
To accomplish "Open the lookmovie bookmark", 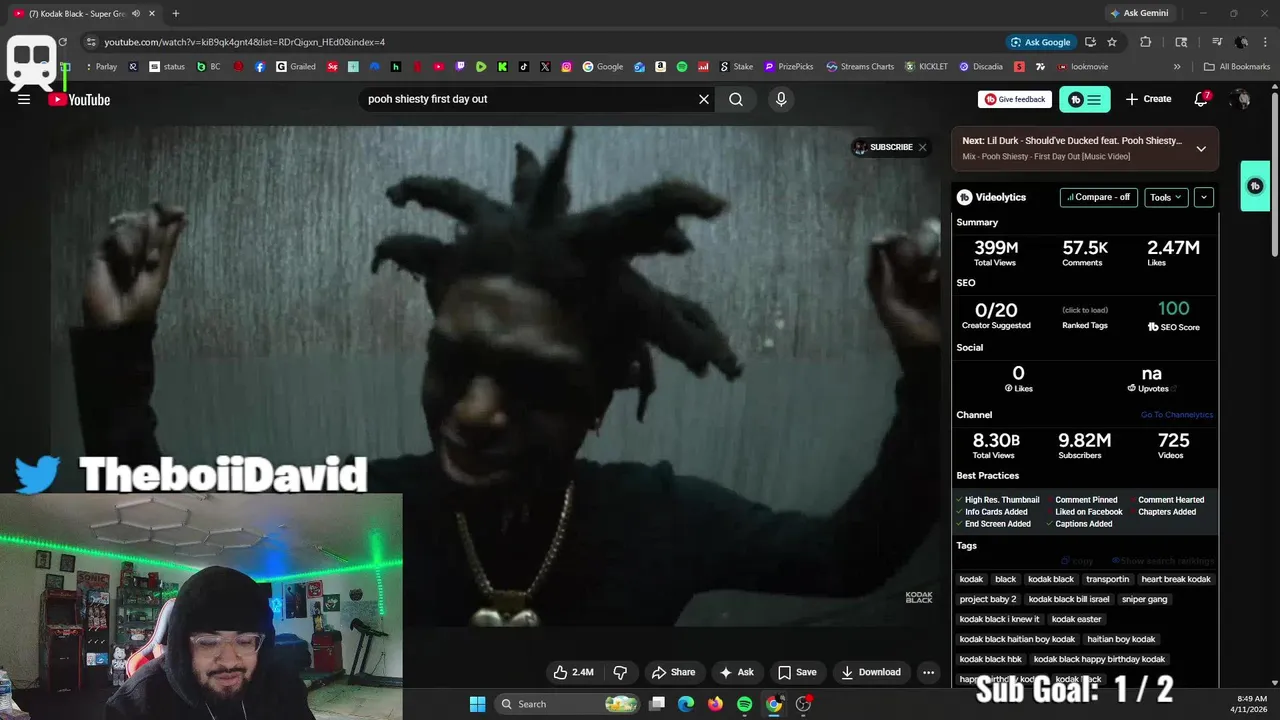I will [1081, 67].
